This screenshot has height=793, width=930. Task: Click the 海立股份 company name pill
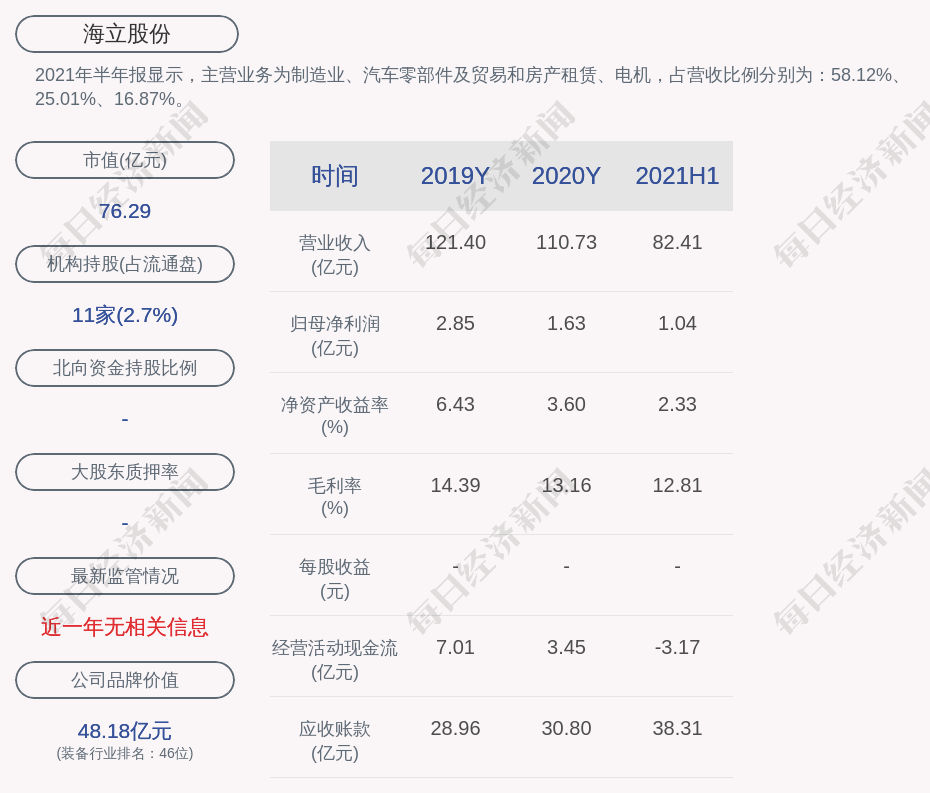coord(126,34)
